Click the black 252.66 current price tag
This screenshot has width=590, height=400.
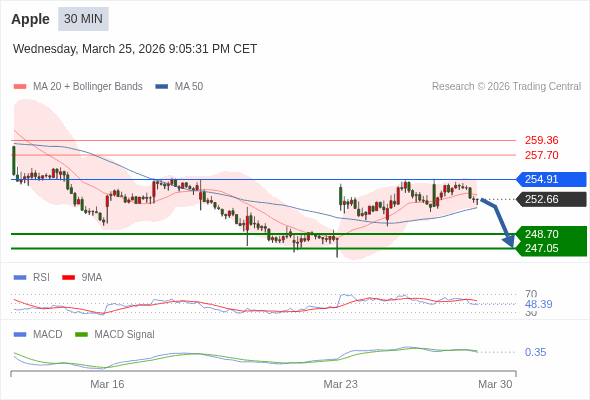(551, 199)
